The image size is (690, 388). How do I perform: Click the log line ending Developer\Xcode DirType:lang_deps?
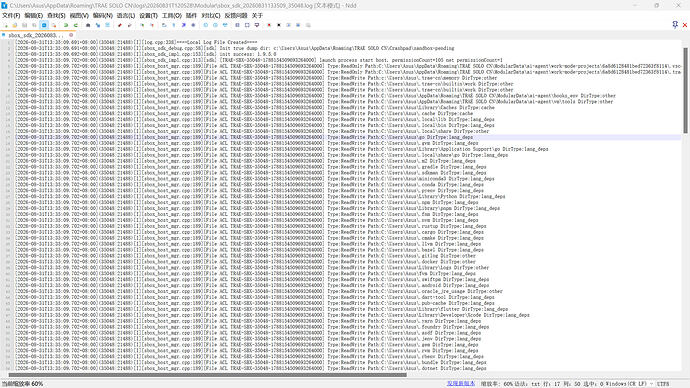coord(272,315)
